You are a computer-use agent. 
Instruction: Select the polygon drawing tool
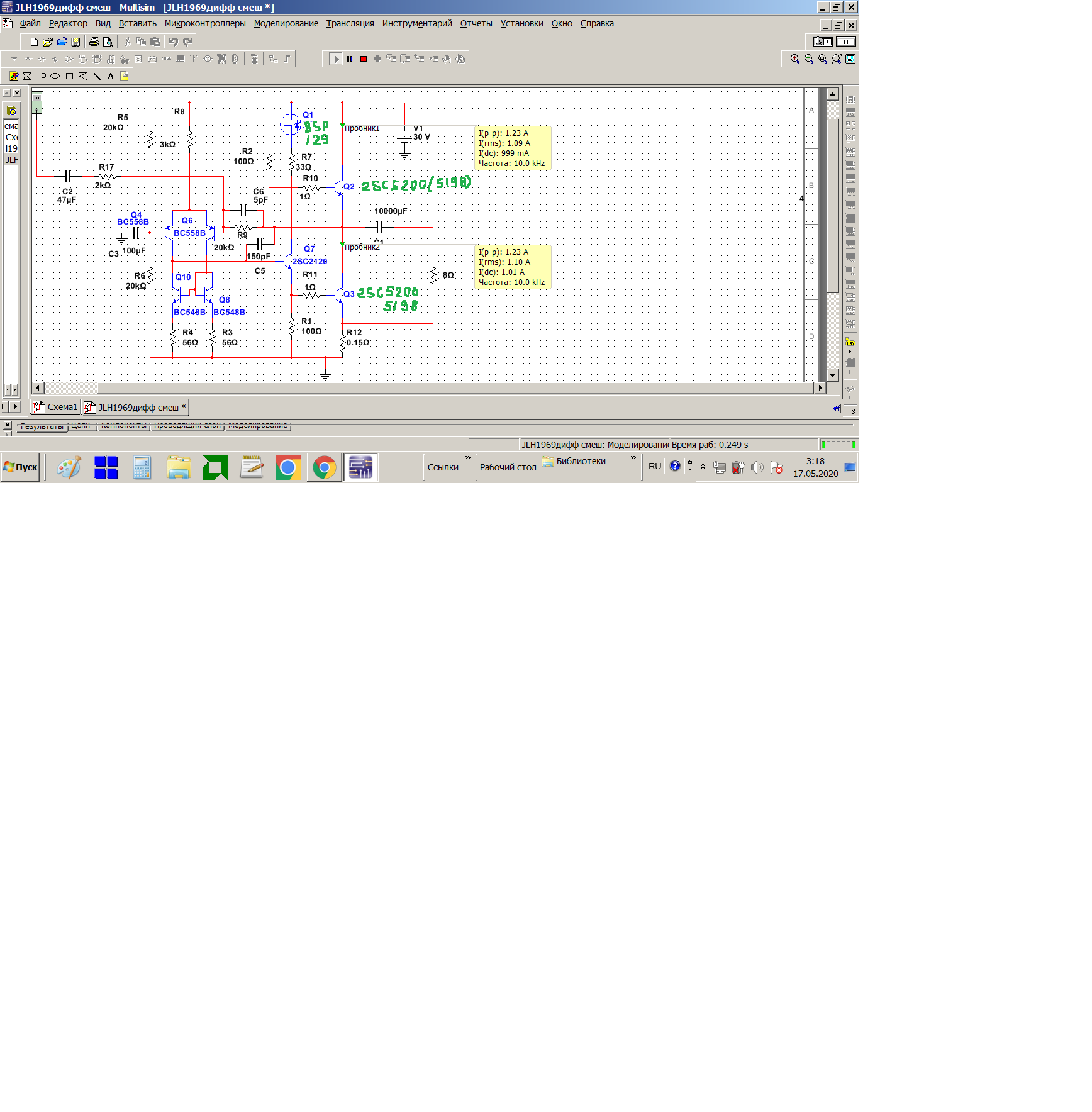pos(28,77)
